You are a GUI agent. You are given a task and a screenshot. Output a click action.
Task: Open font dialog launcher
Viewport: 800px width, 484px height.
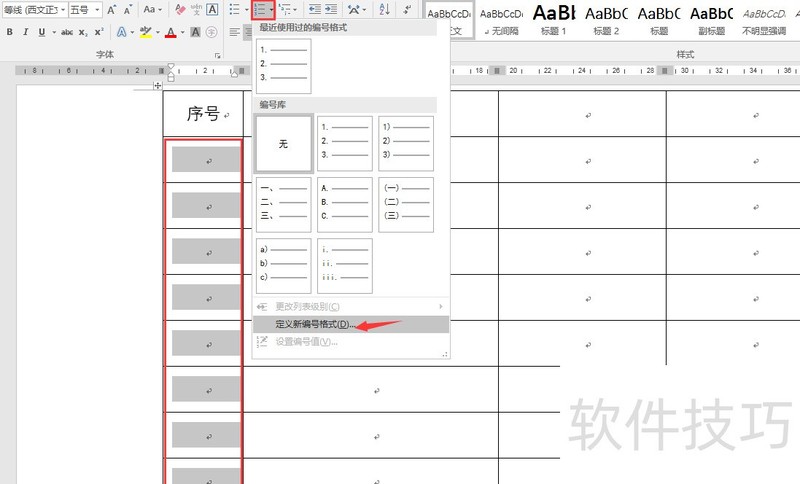click(218, 55)
